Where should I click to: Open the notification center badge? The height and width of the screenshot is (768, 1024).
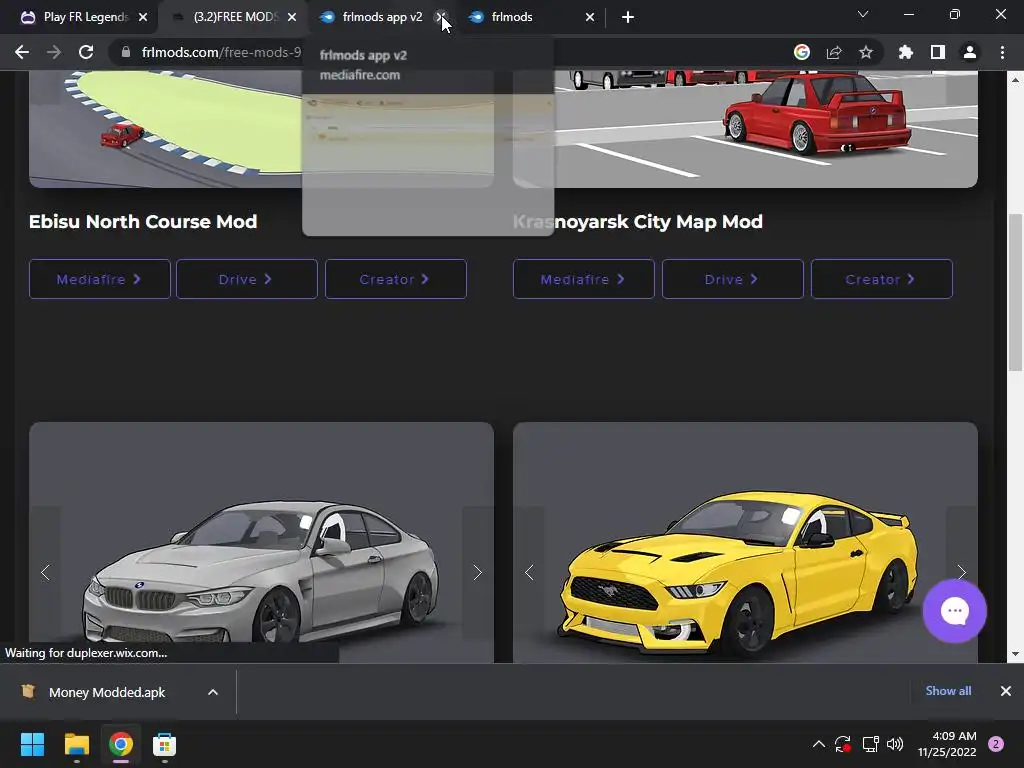pos(996,744)
